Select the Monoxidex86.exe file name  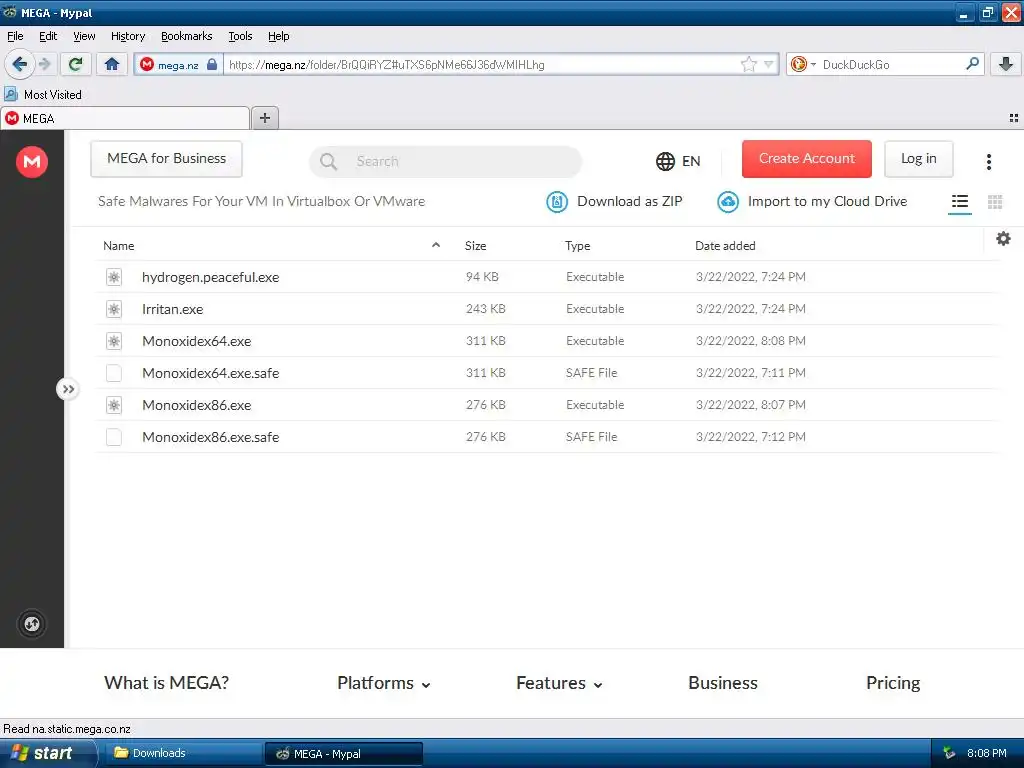(x=197, y=405)
